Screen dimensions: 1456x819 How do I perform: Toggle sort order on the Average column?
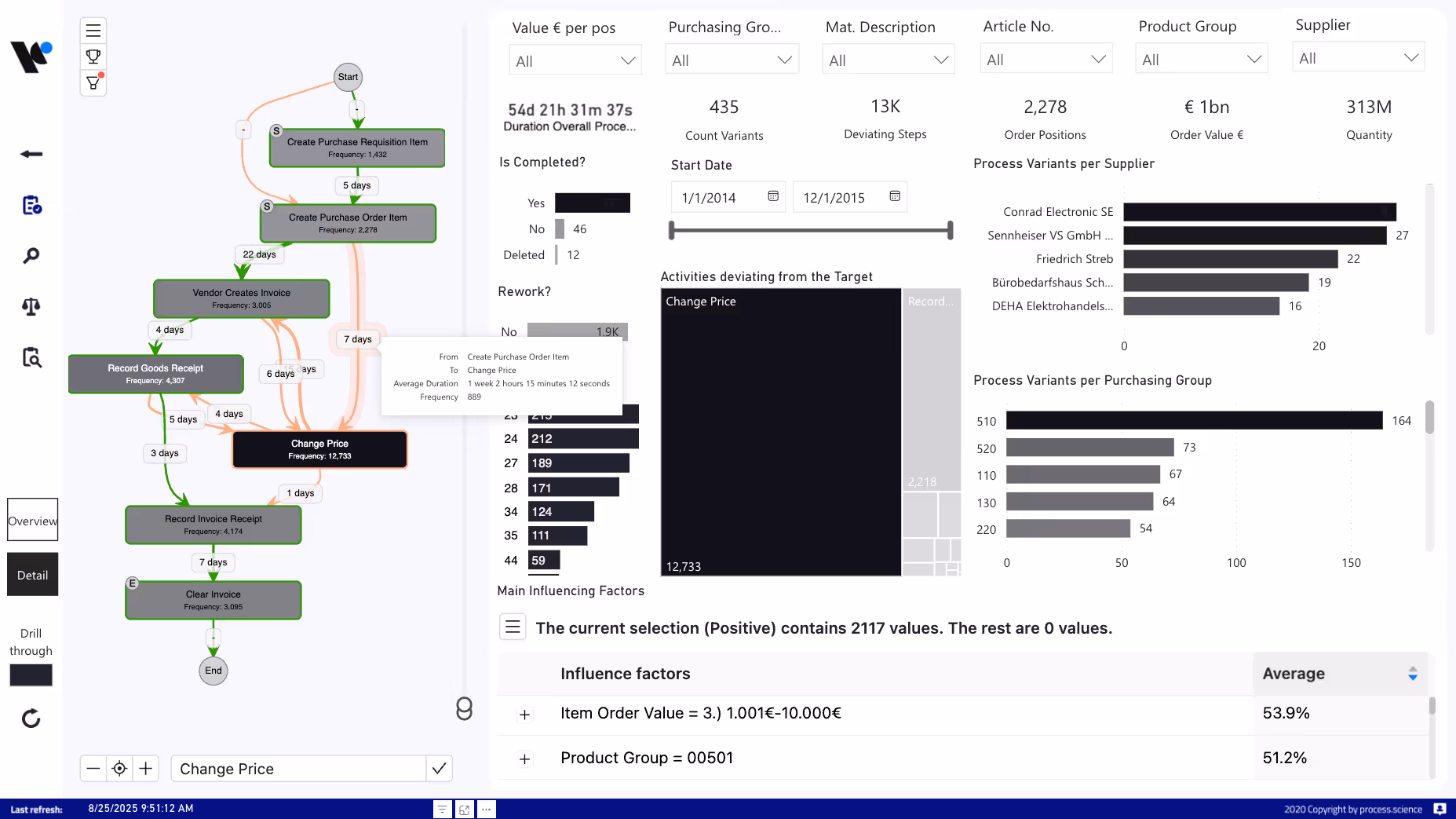coord(1412,673)
